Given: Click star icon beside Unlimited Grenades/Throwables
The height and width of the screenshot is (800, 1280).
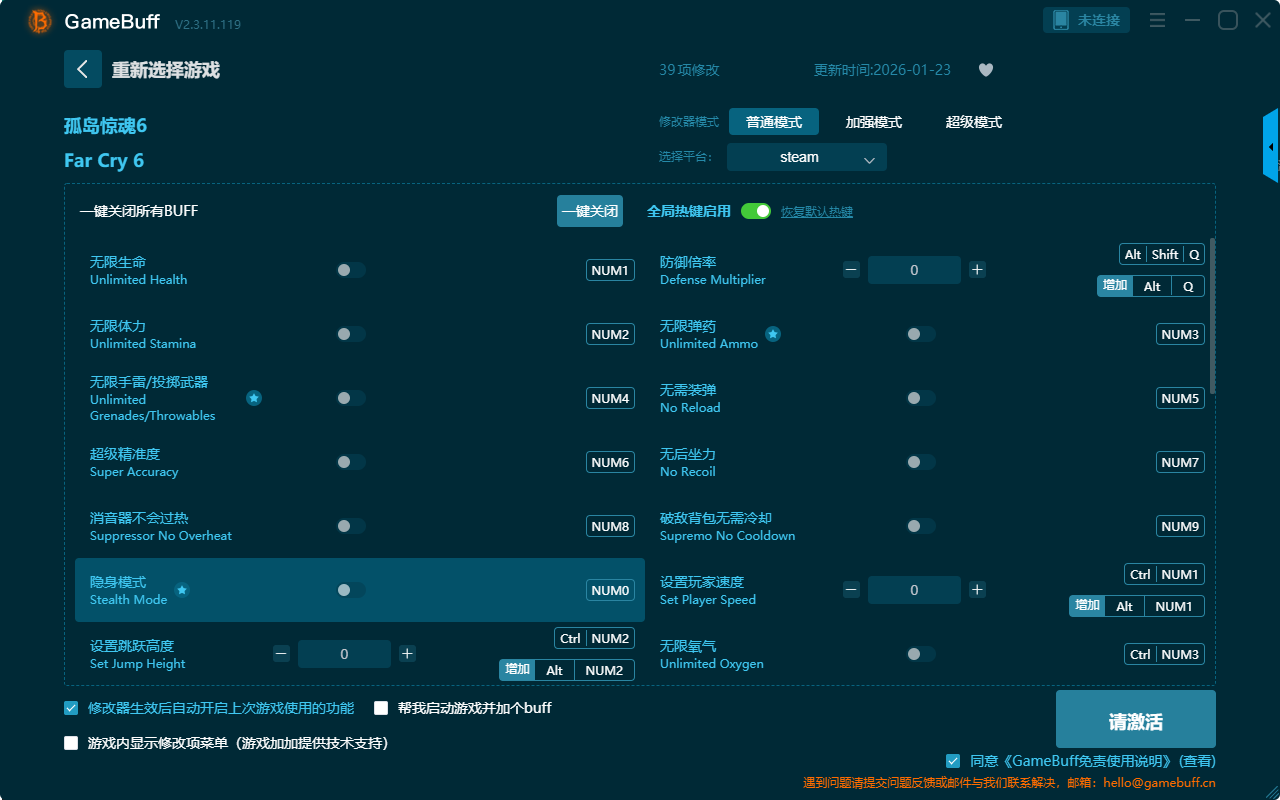Looking at the screenshot, I should [254, 398].
